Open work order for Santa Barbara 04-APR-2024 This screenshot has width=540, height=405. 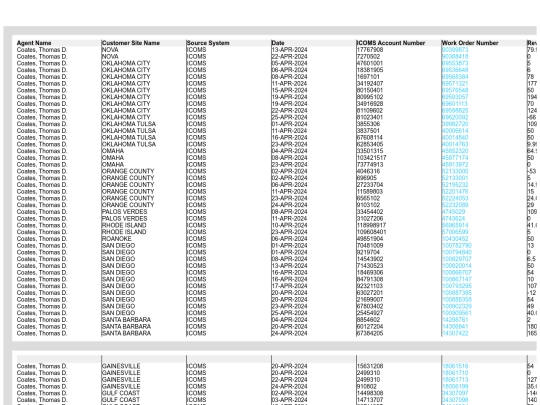[x=455, y=320]
